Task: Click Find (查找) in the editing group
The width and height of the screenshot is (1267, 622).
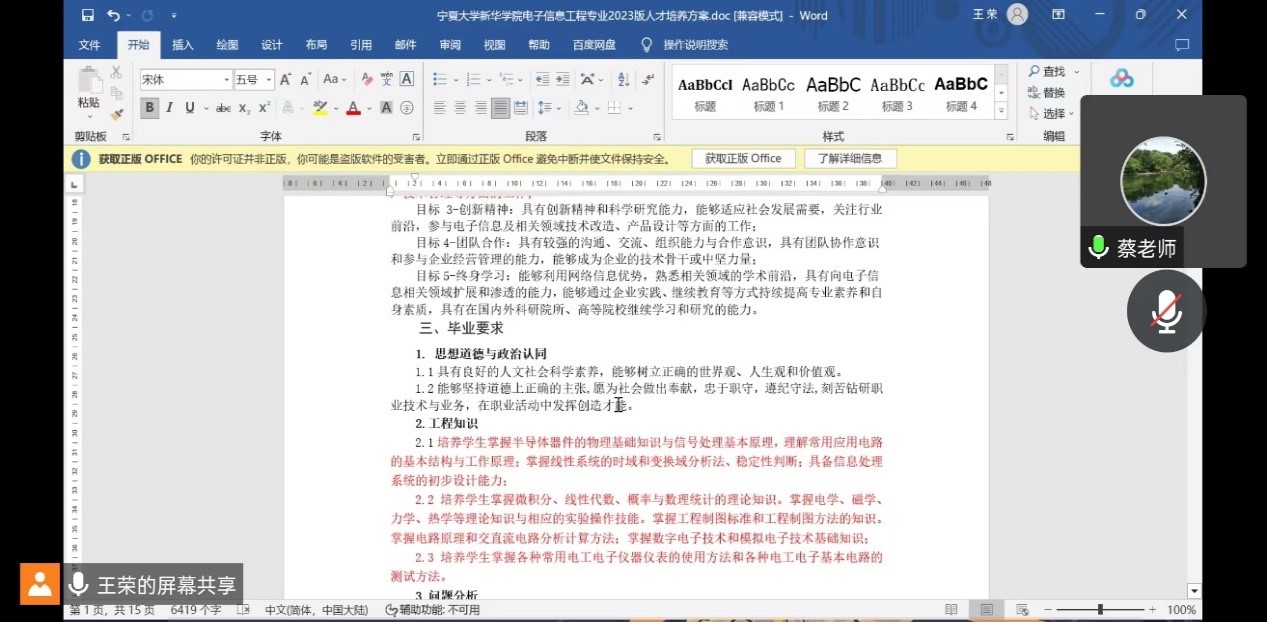Action: 1046,72
